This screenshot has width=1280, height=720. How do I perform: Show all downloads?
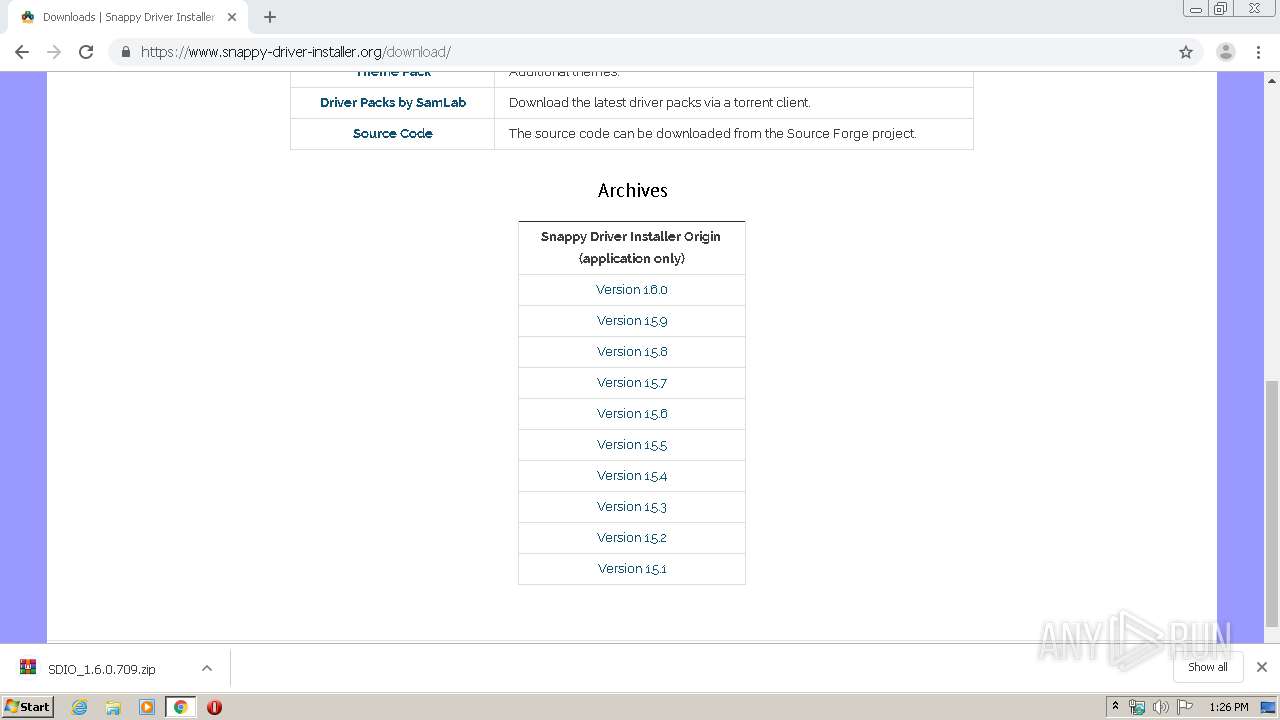(x=1208, y=667)
